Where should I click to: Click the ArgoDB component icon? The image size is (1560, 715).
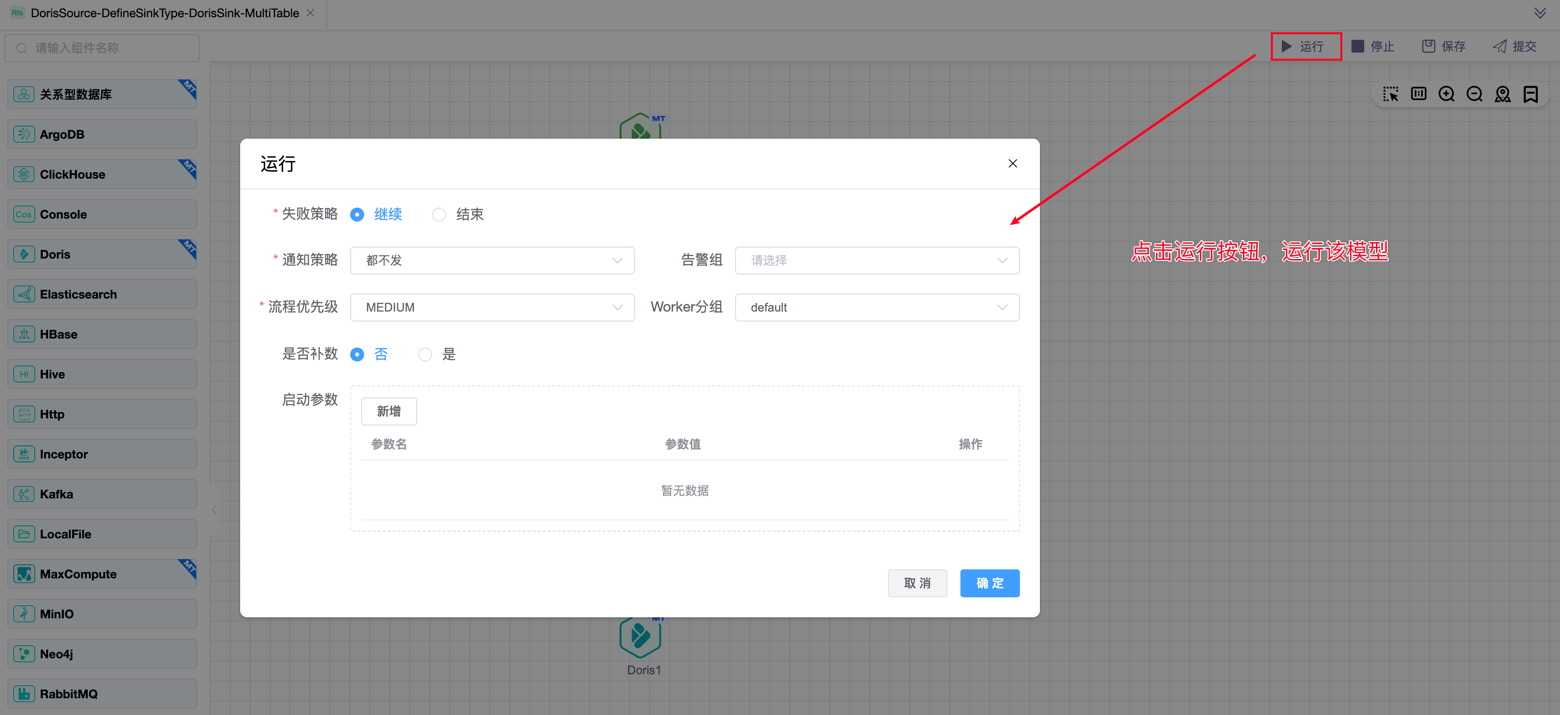click(24, 134)
